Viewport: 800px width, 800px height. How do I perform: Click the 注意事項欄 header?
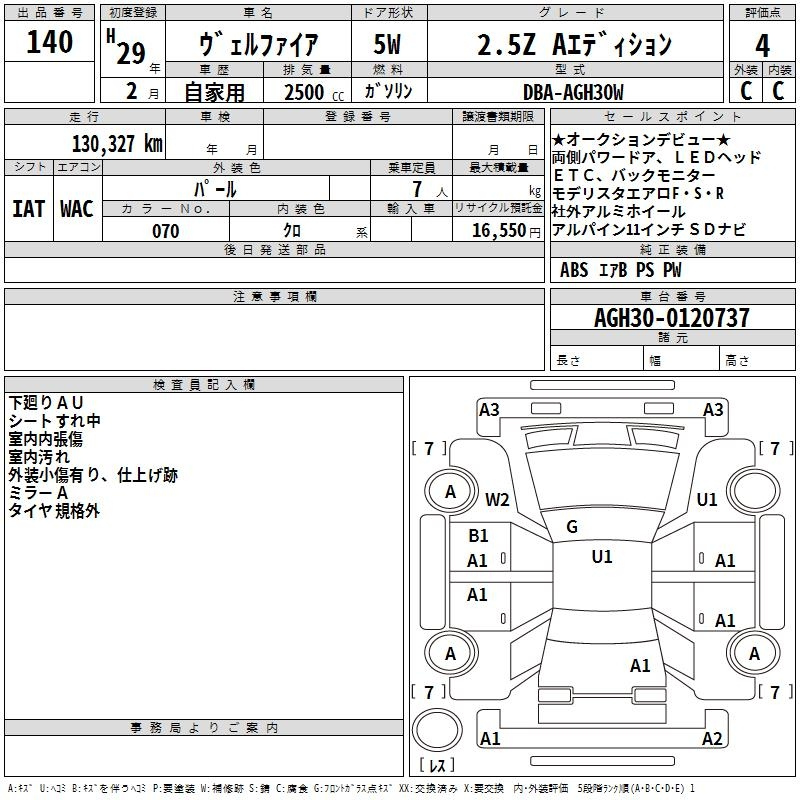[x=274, y=296]
